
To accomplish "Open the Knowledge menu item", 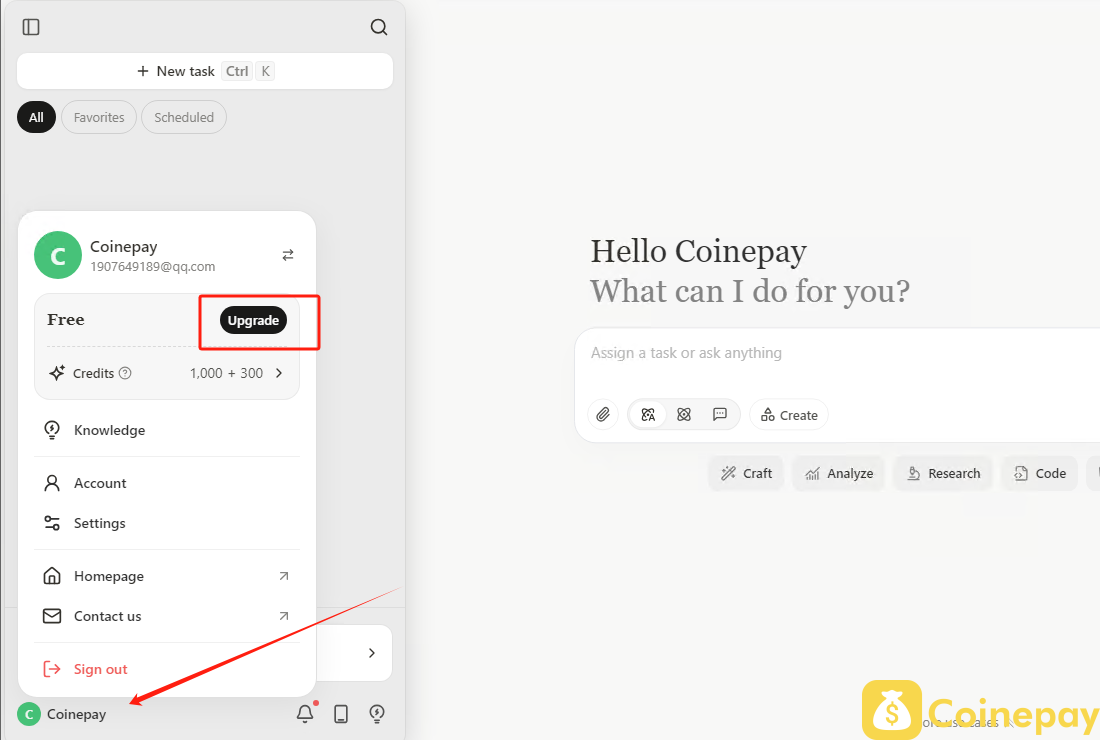I will [x=167, y=430].
